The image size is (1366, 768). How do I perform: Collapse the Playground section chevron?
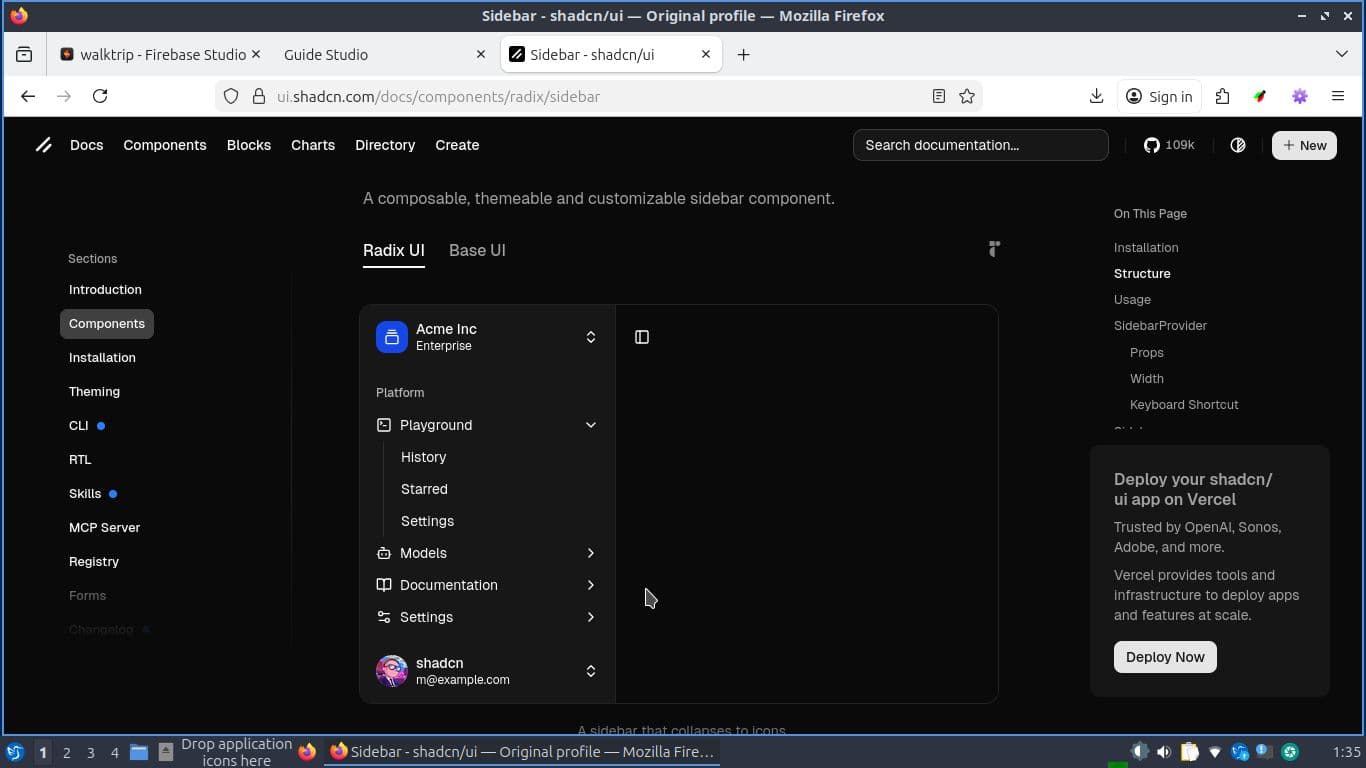pyautogui.click(x=591, y=425)
